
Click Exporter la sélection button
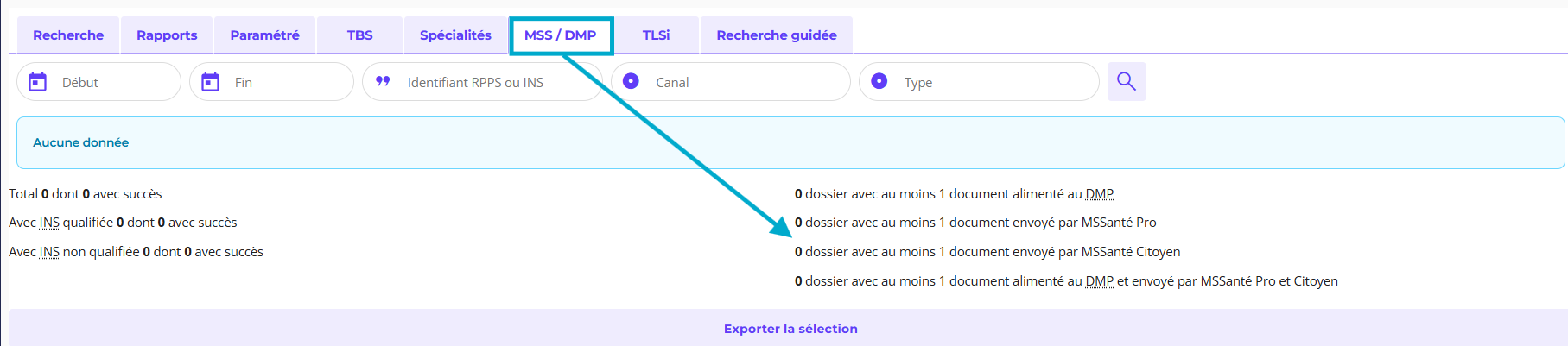click(790, 329)
